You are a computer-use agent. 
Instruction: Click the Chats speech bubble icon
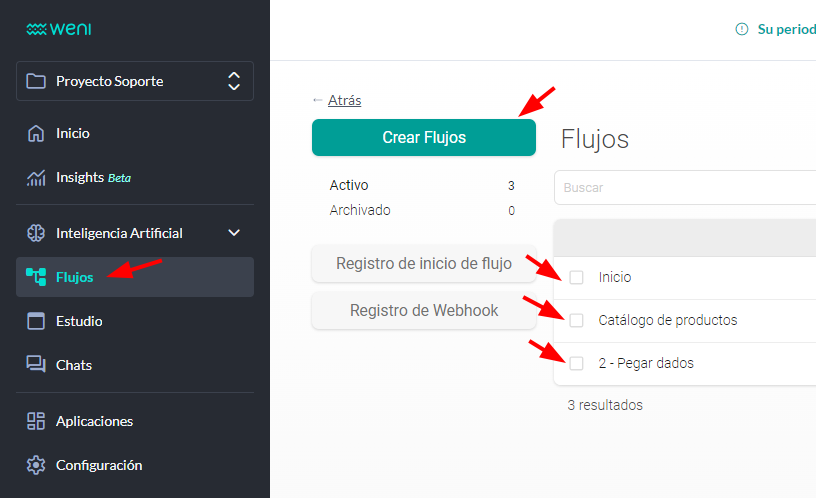pos(36,365)
